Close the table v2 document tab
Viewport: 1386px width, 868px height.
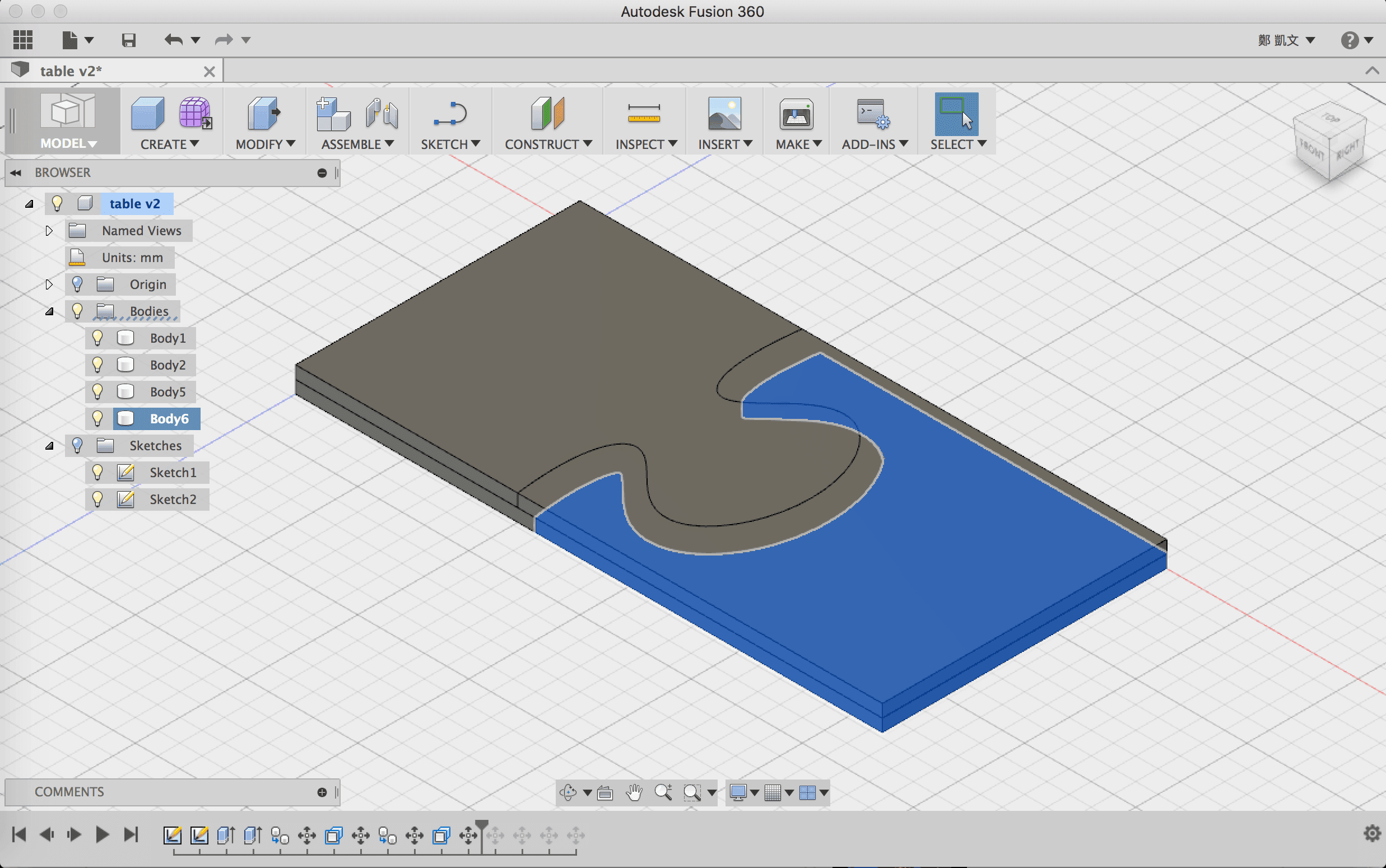point(210,71)
